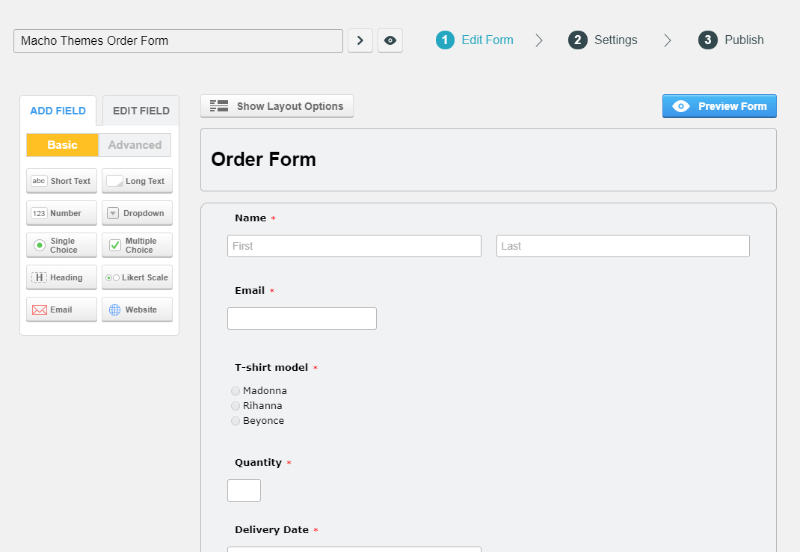Screen dimensions: 800x552
Task: Add a Short Text field
Action: pyautogui.click(x=61, y=181)
